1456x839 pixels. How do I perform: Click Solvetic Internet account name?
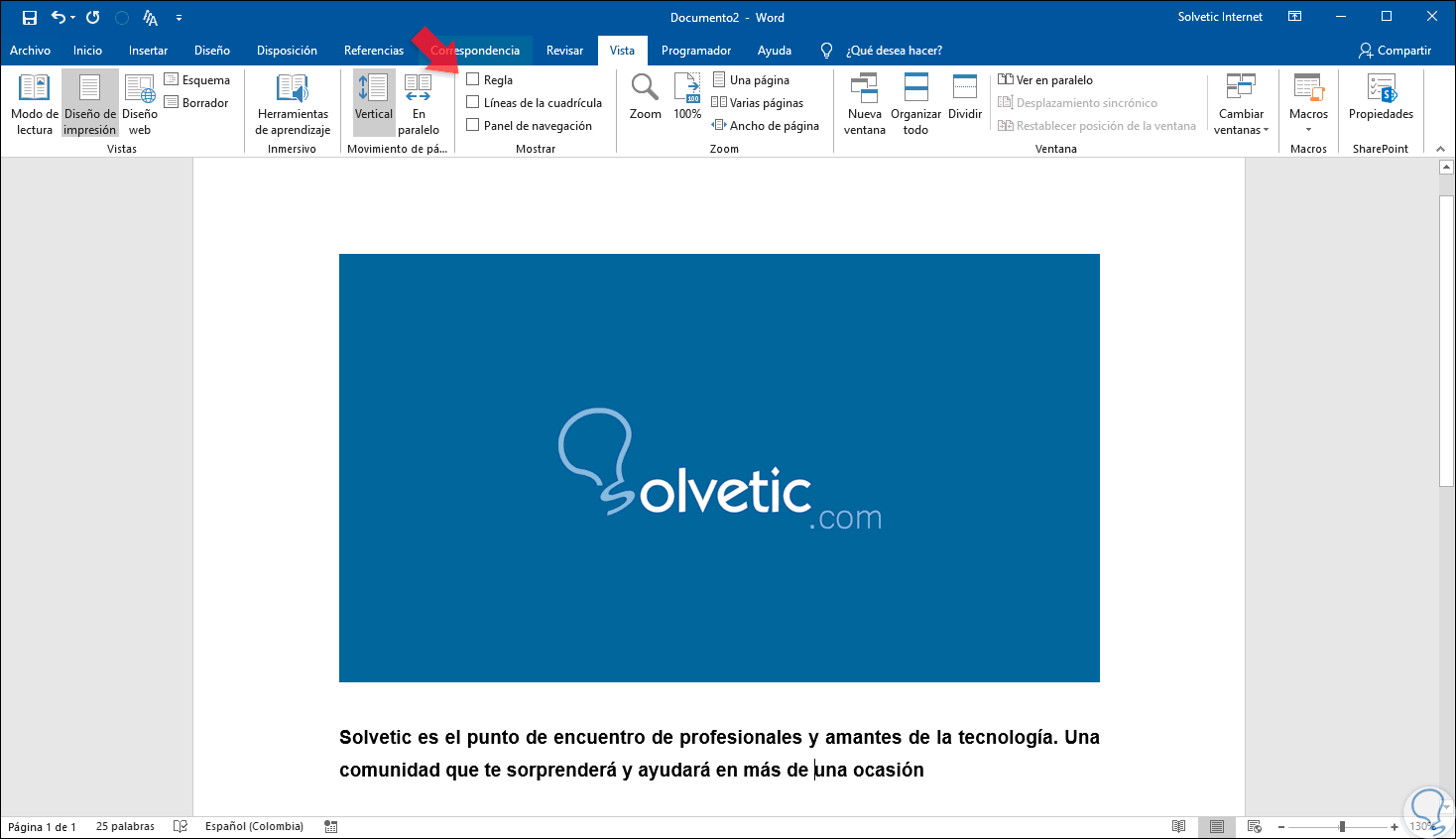pos(1220,17)
